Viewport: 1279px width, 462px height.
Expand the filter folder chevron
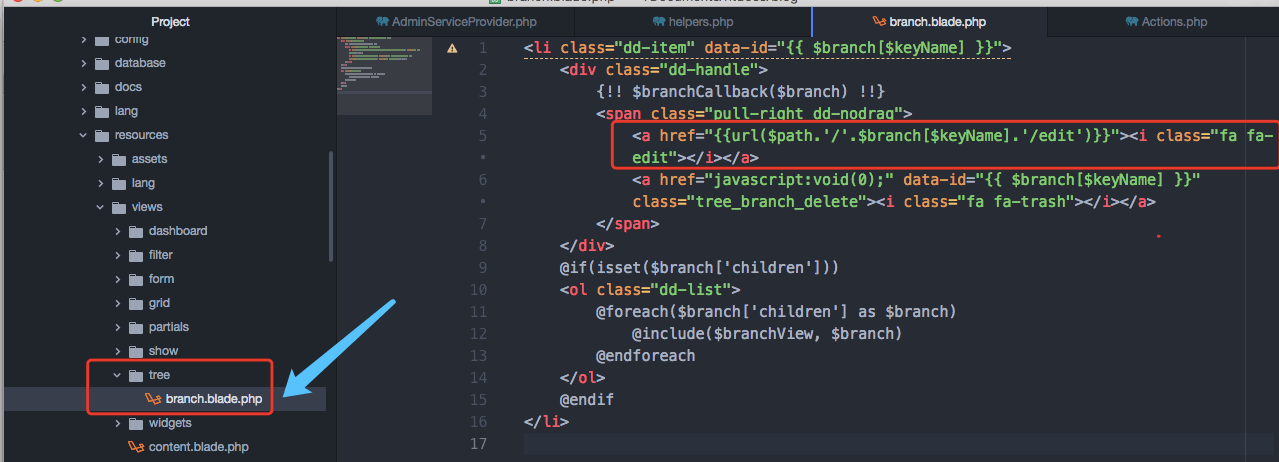118,255
